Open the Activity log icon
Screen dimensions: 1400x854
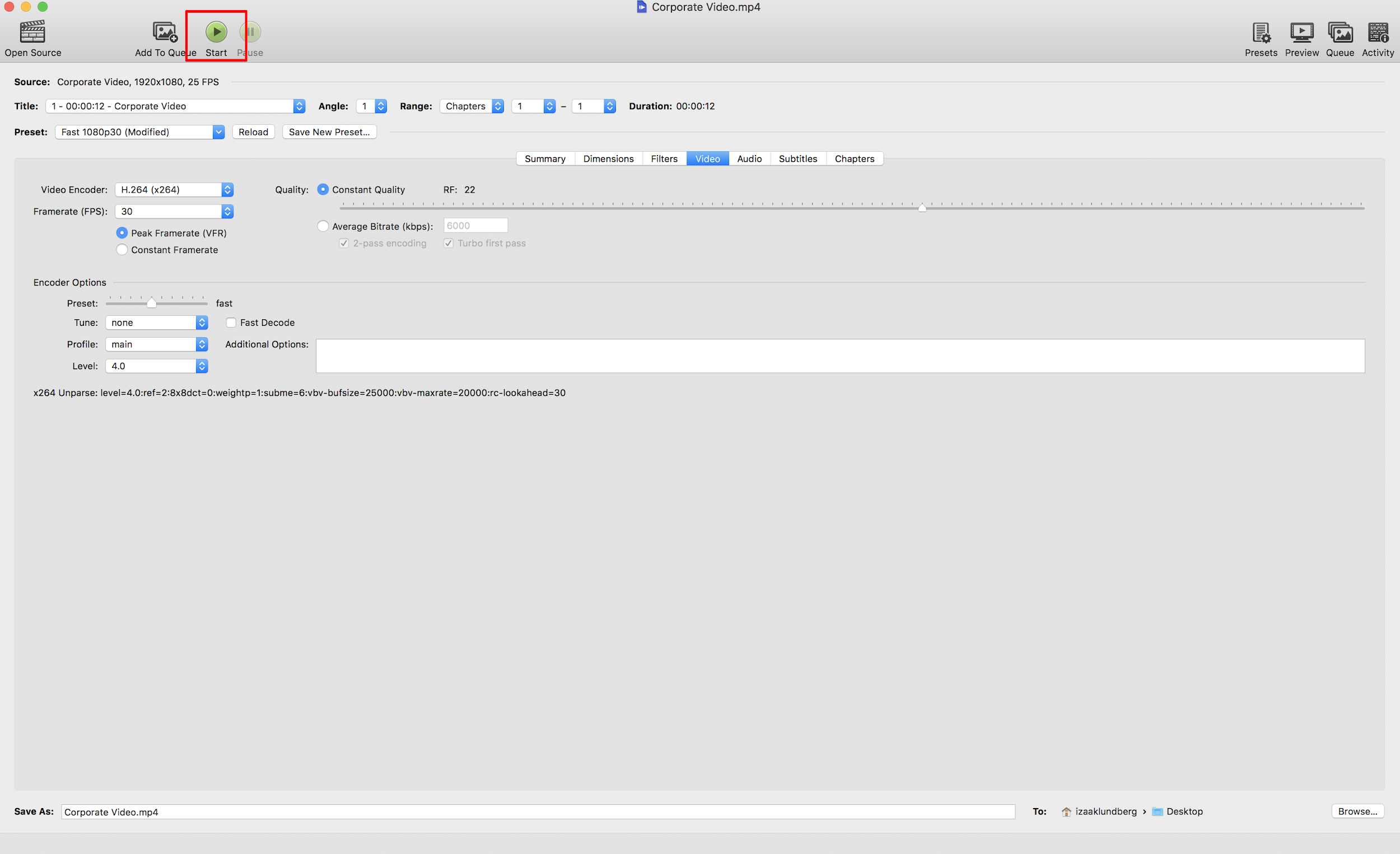tap(1378, 32)
